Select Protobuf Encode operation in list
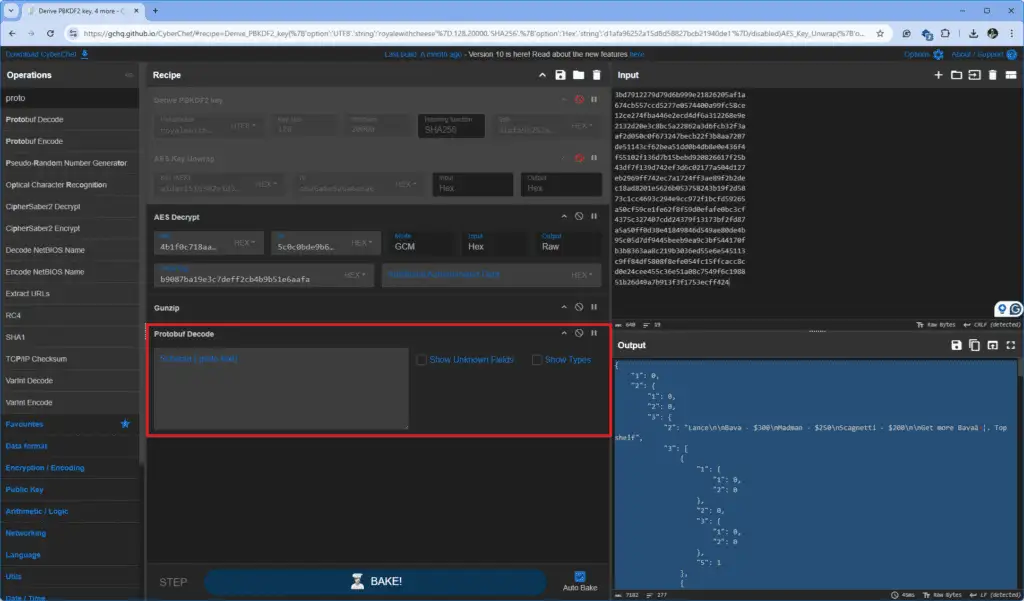This screenshot has width=1024, height=601. (69, 141)
